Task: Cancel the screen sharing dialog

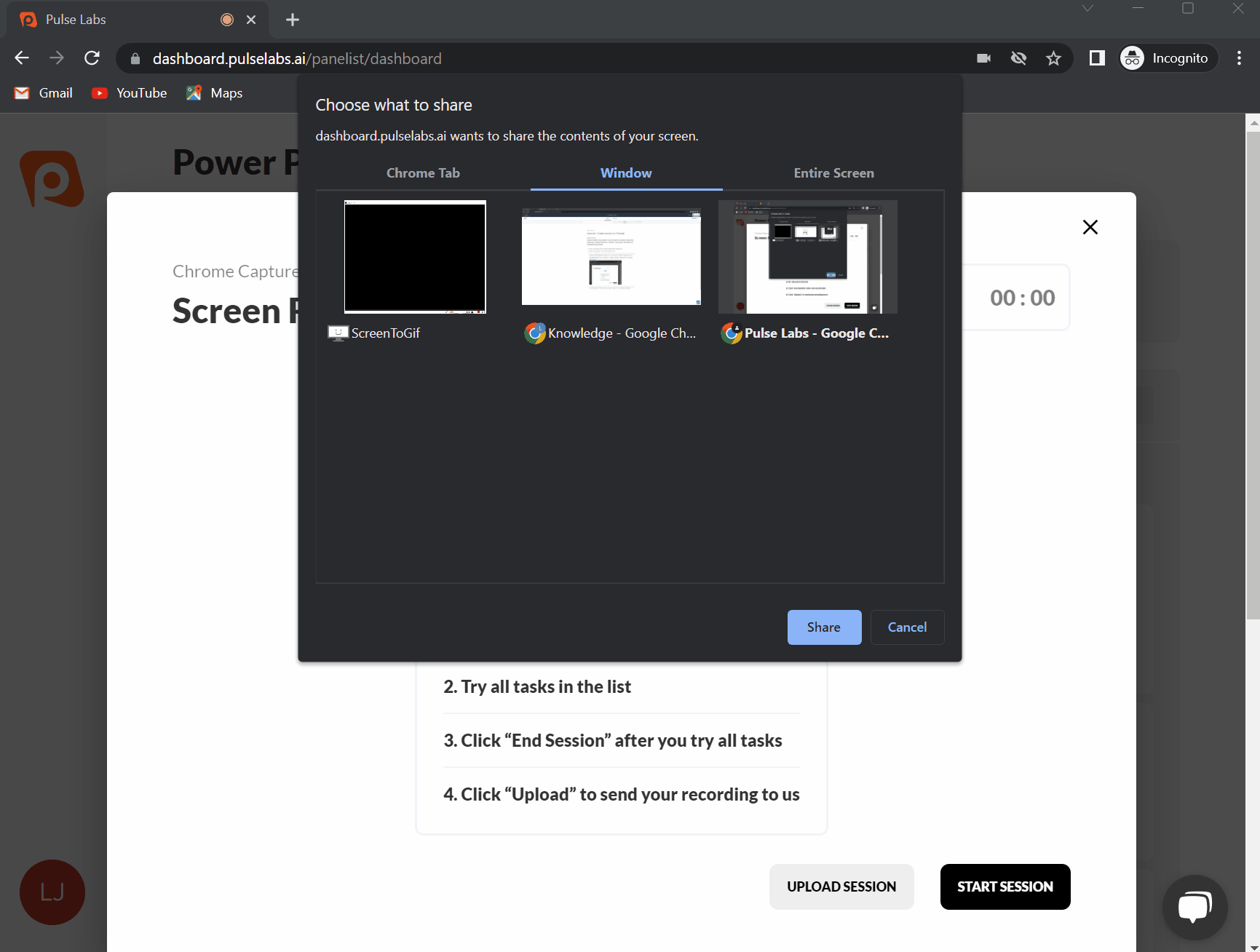Action: (x=907, y=627)
